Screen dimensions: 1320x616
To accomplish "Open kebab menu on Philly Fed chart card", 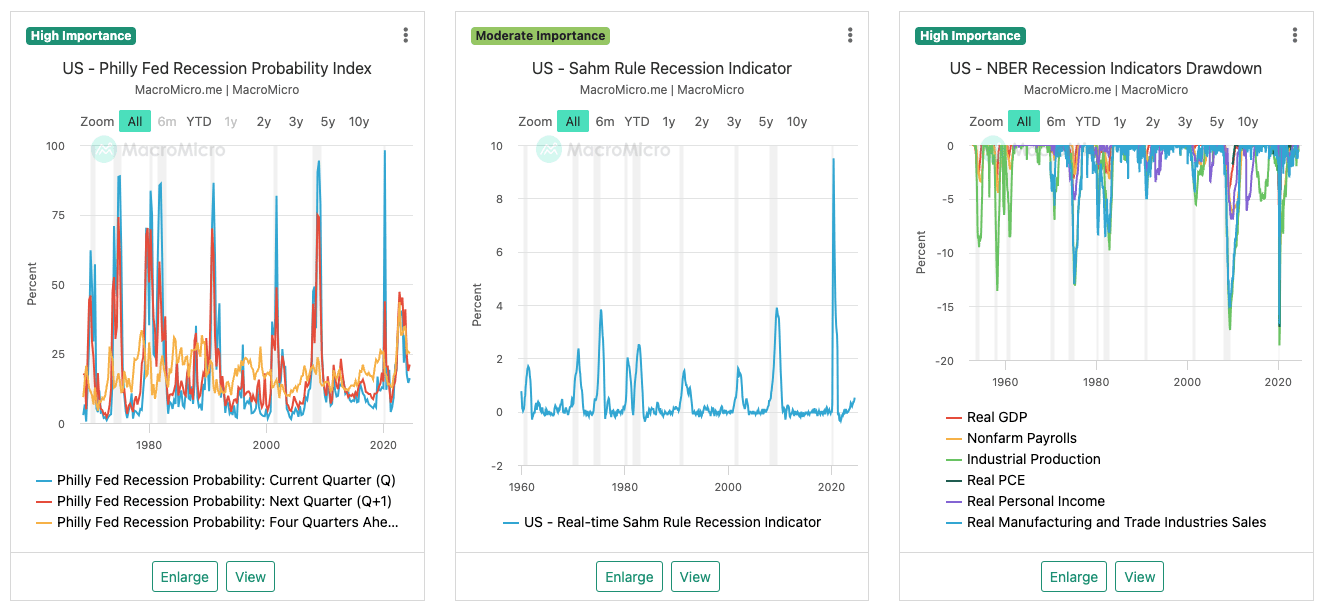I will coord(405,36).
